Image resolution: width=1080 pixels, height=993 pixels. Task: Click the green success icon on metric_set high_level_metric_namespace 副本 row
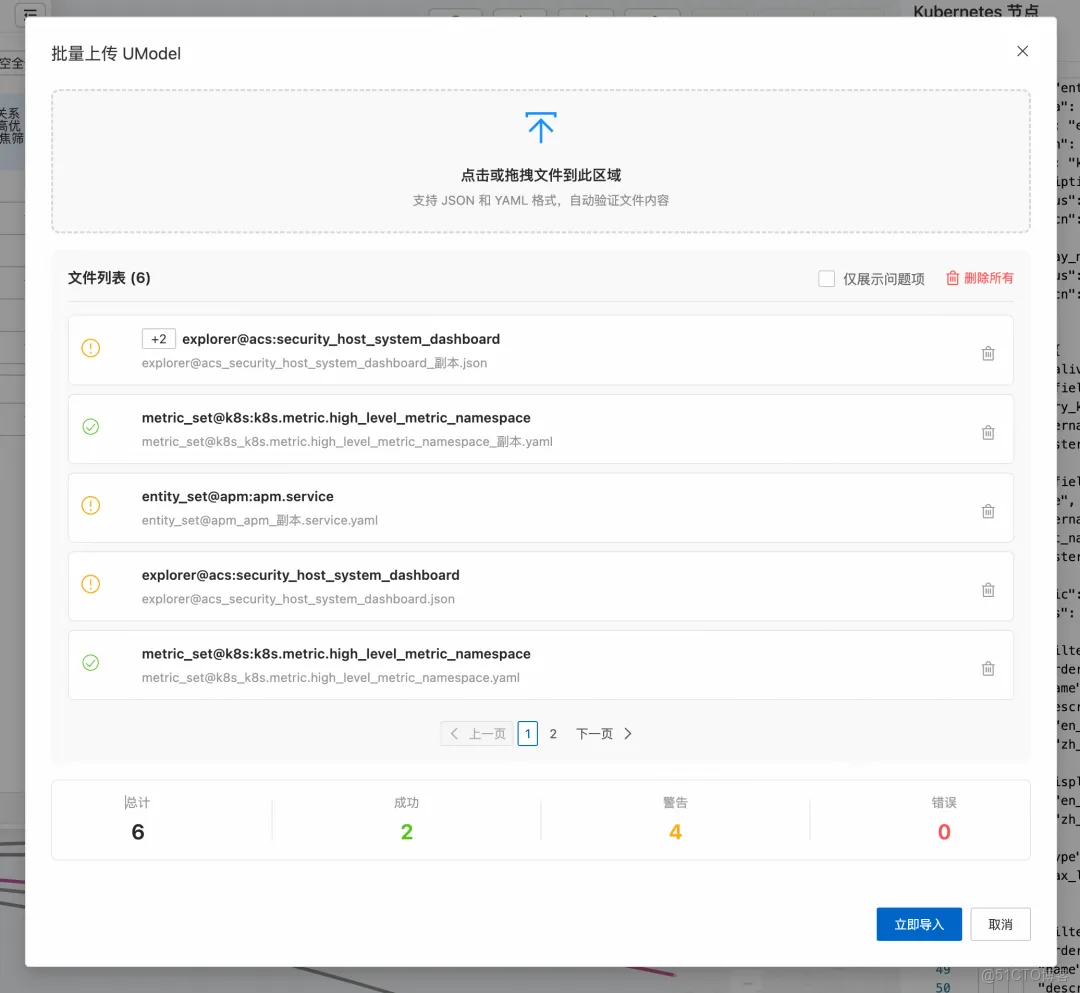pyautogui.click(x=90, y=427)
